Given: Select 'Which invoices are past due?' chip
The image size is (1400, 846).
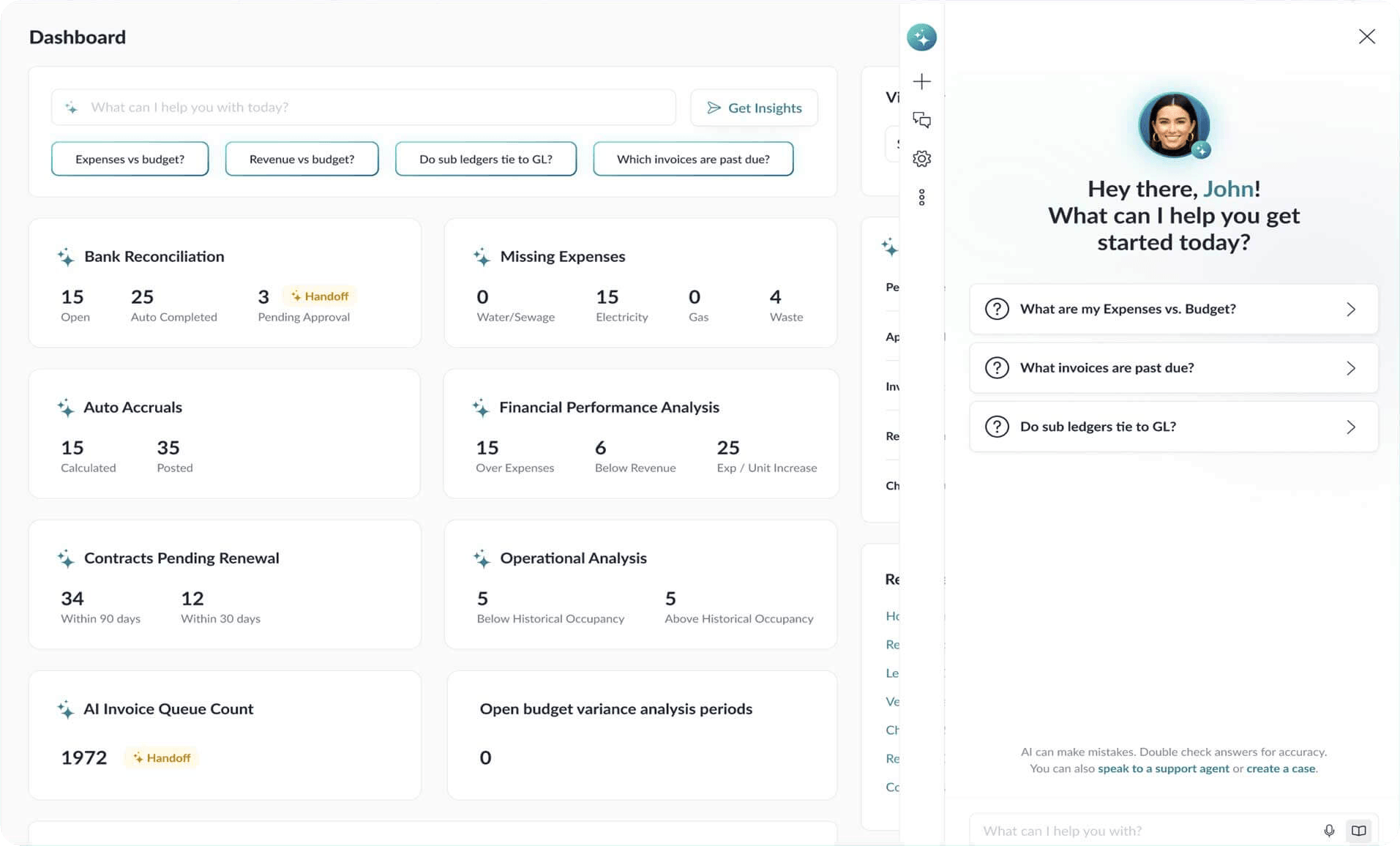Looking at the screenshot, I should 693,159.
